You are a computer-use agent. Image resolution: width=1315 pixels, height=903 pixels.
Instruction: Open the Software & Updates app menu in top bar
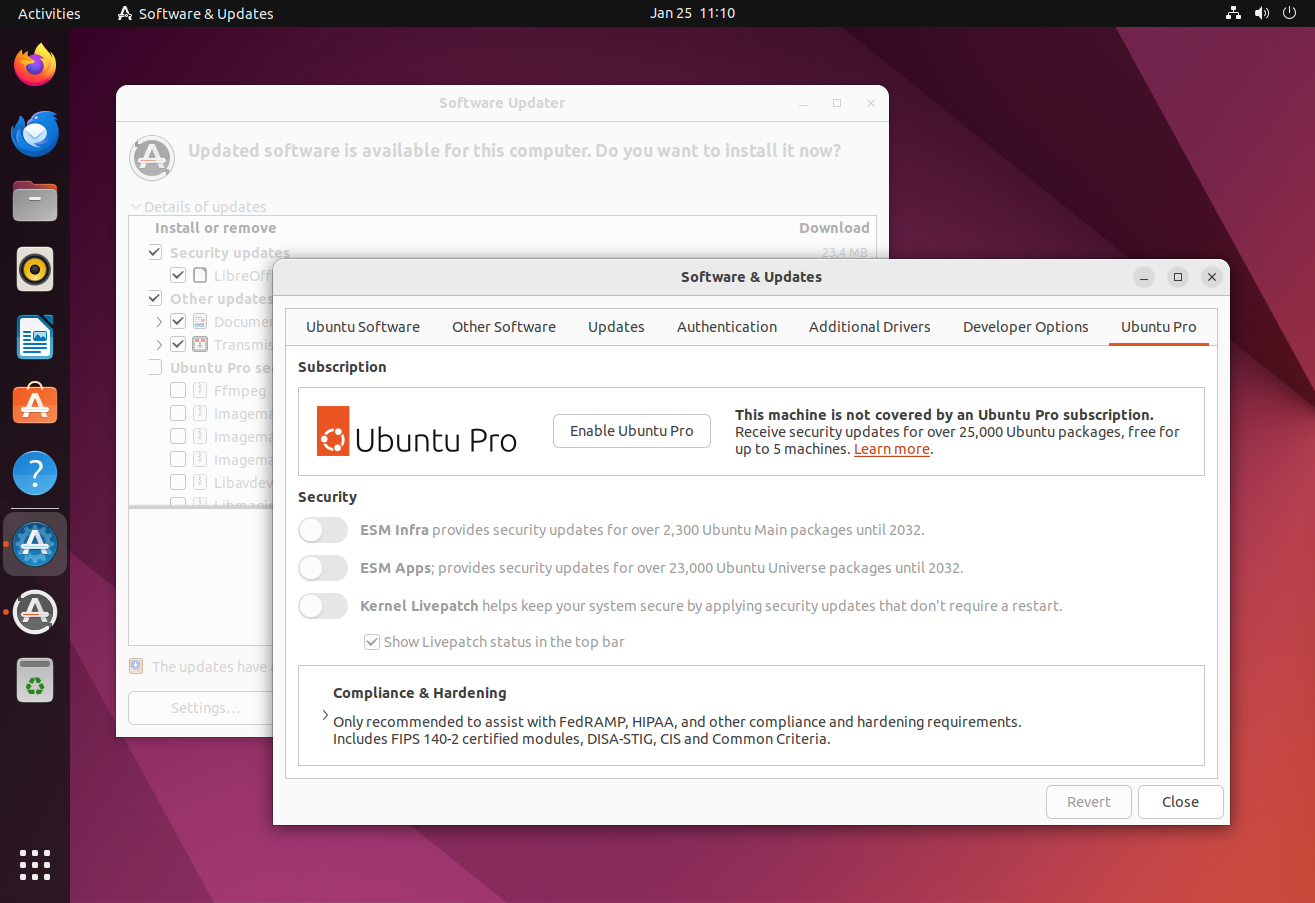195,13
